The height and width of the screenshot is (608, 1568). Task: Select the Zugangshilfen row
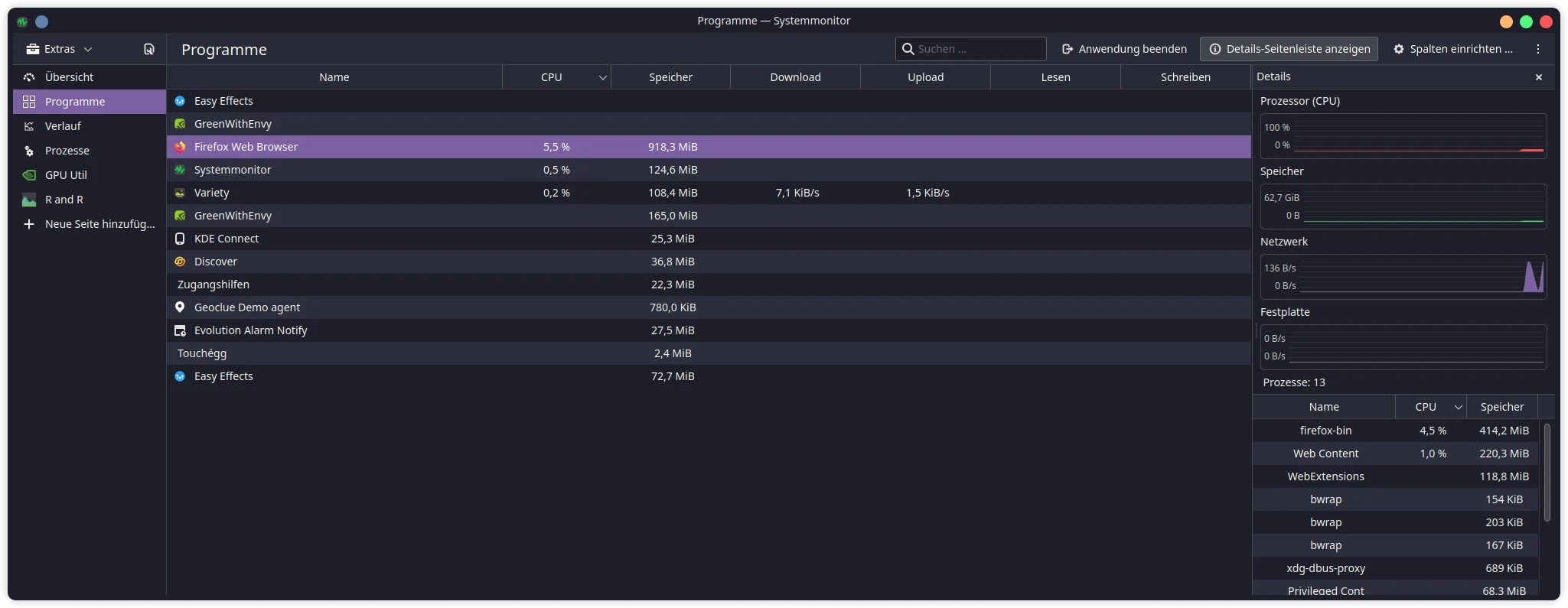(709, 284)
